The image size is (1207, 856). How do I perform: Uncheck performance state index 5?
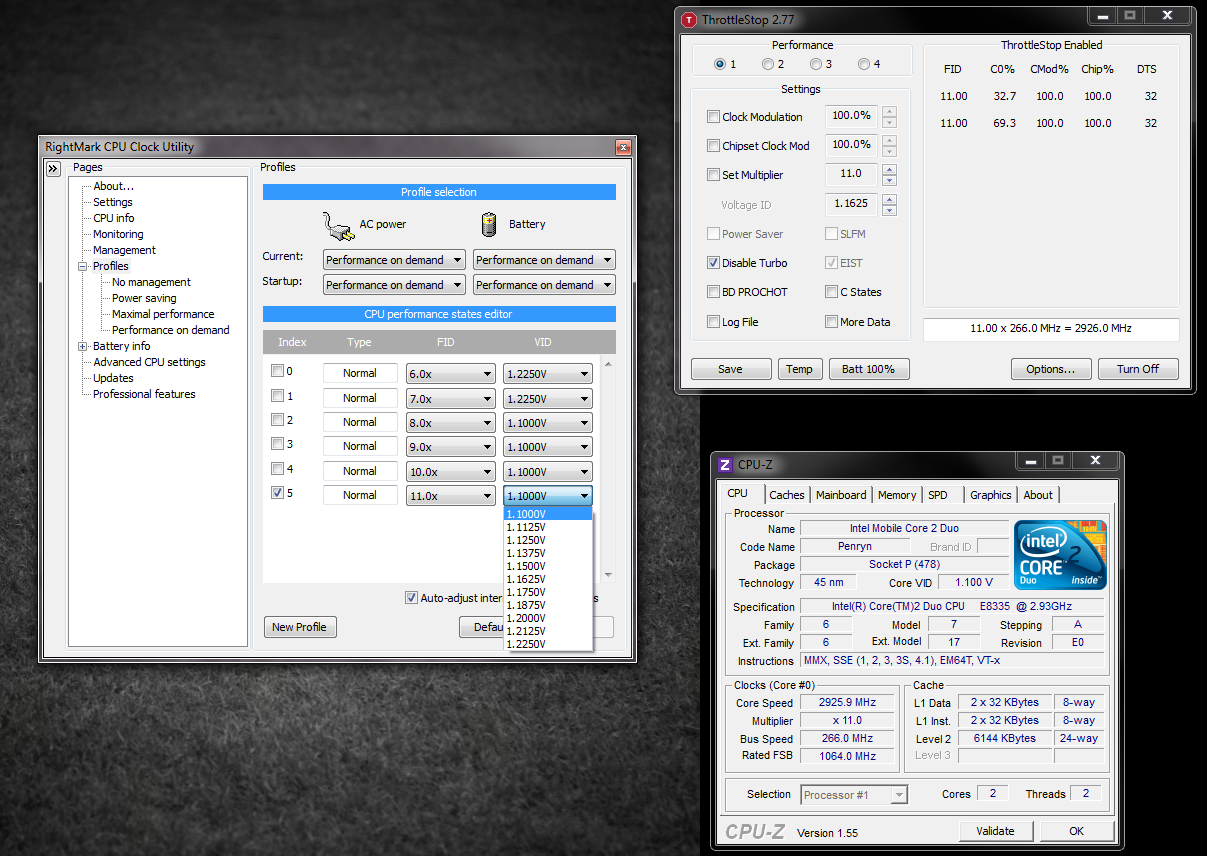tap(278, 493)
